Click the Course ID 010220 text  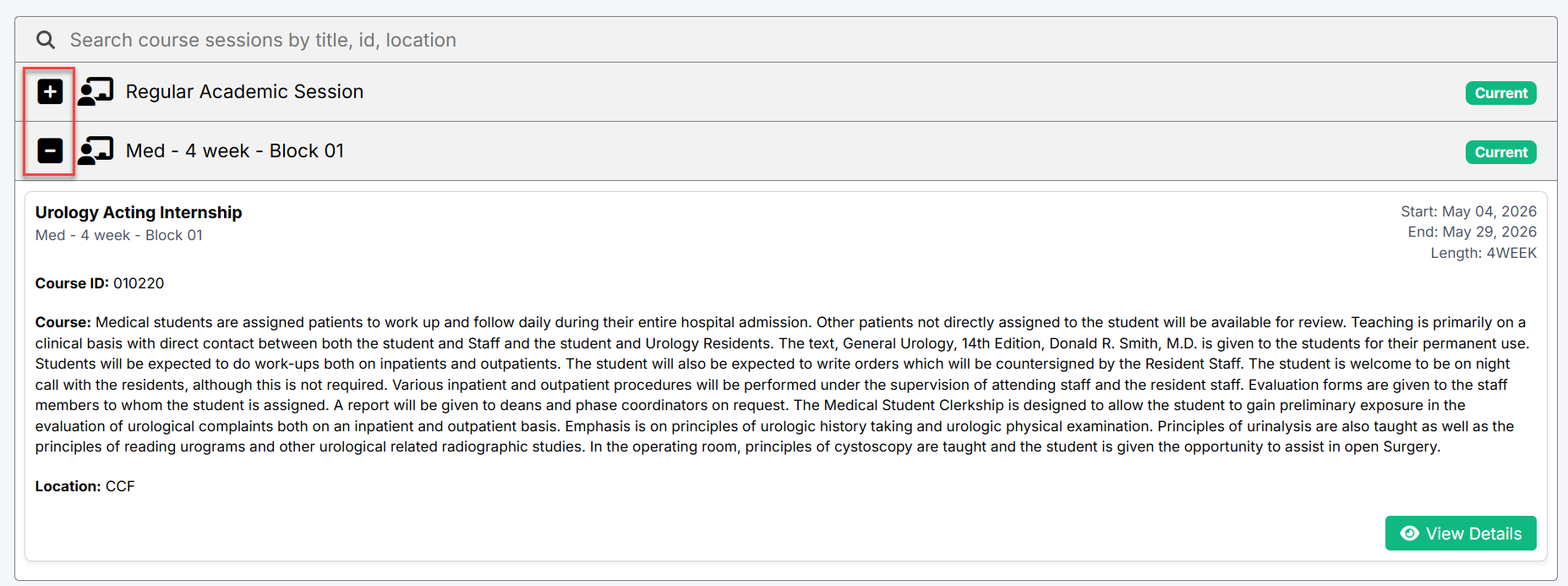coord(100,283)
